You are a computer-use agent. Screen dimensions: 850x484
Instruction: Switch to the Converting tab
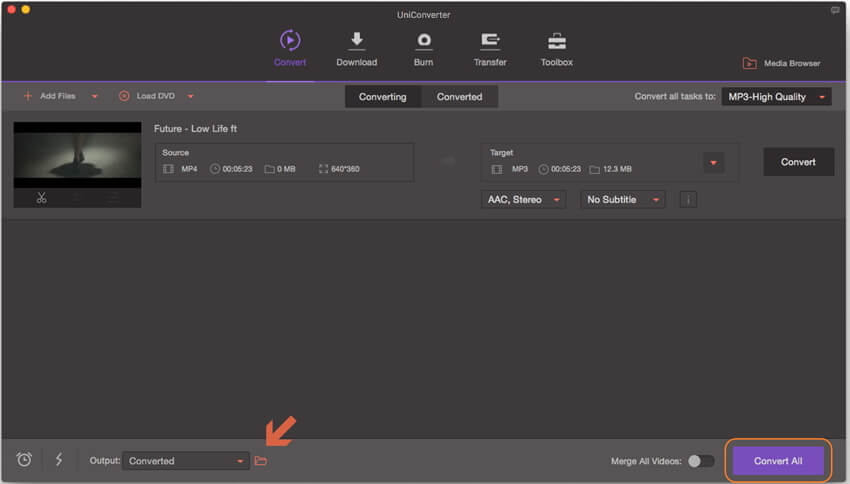(383, 96)
